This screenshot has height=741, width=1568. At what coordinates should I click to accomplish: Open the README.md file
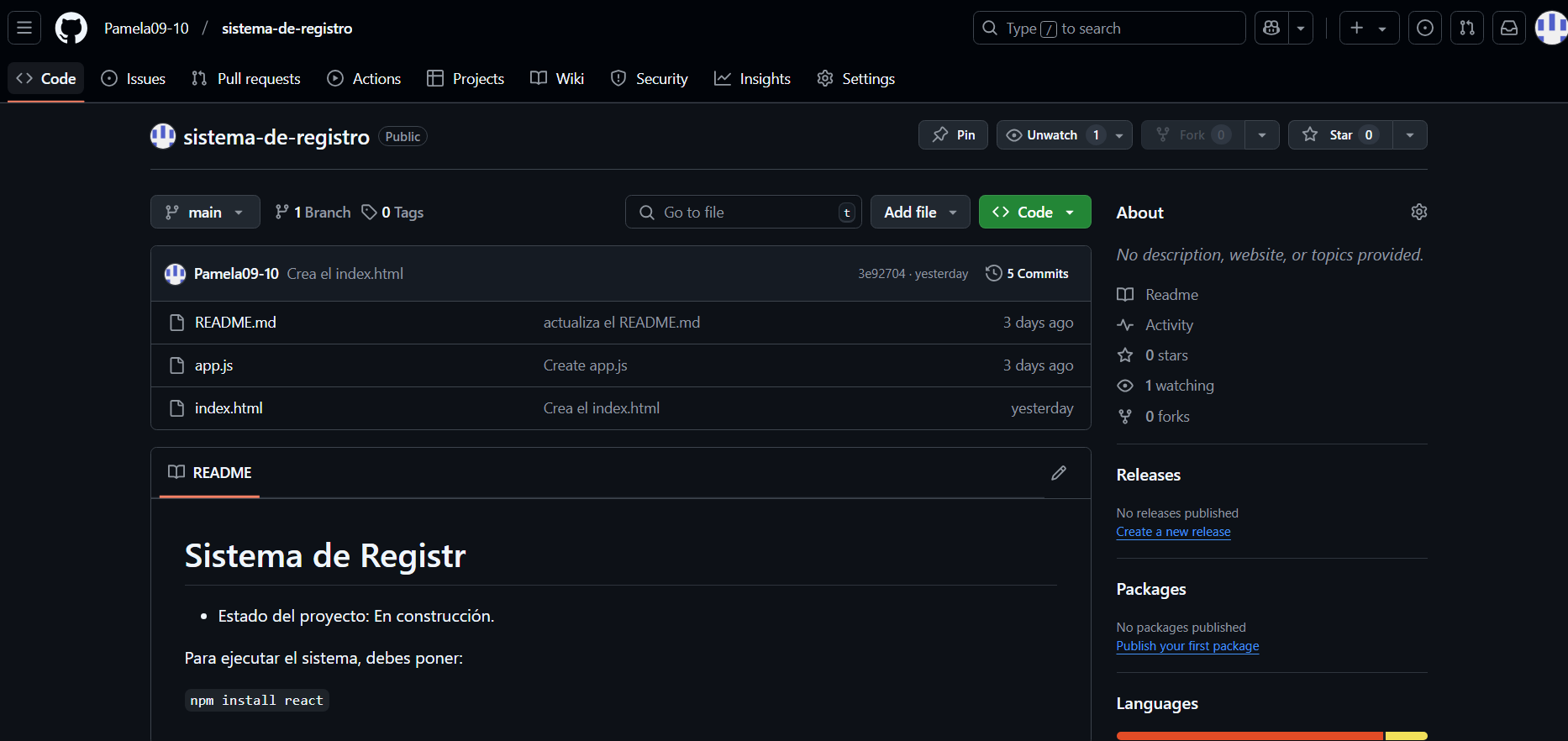click(x=235, y=323)
